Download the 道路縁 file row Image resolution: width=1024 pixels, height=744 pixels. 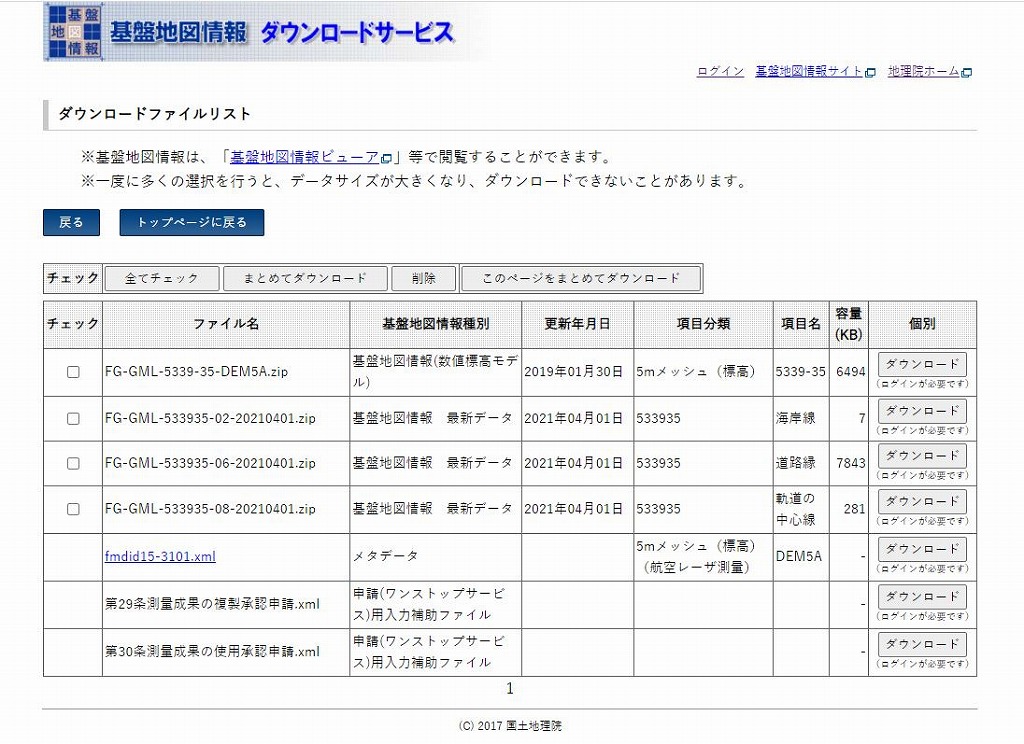point(922,456)
